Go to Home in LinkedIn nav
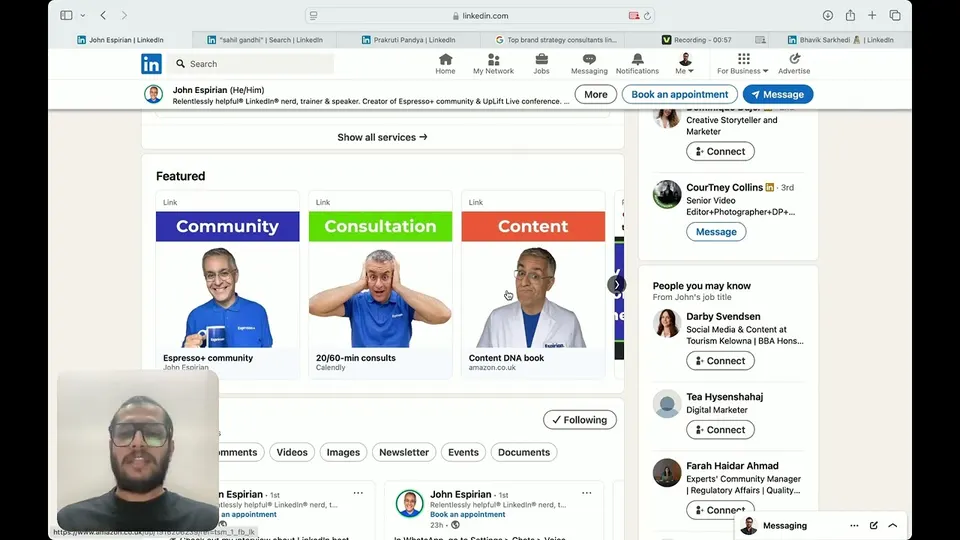960x540 pixels. (445, 64)
